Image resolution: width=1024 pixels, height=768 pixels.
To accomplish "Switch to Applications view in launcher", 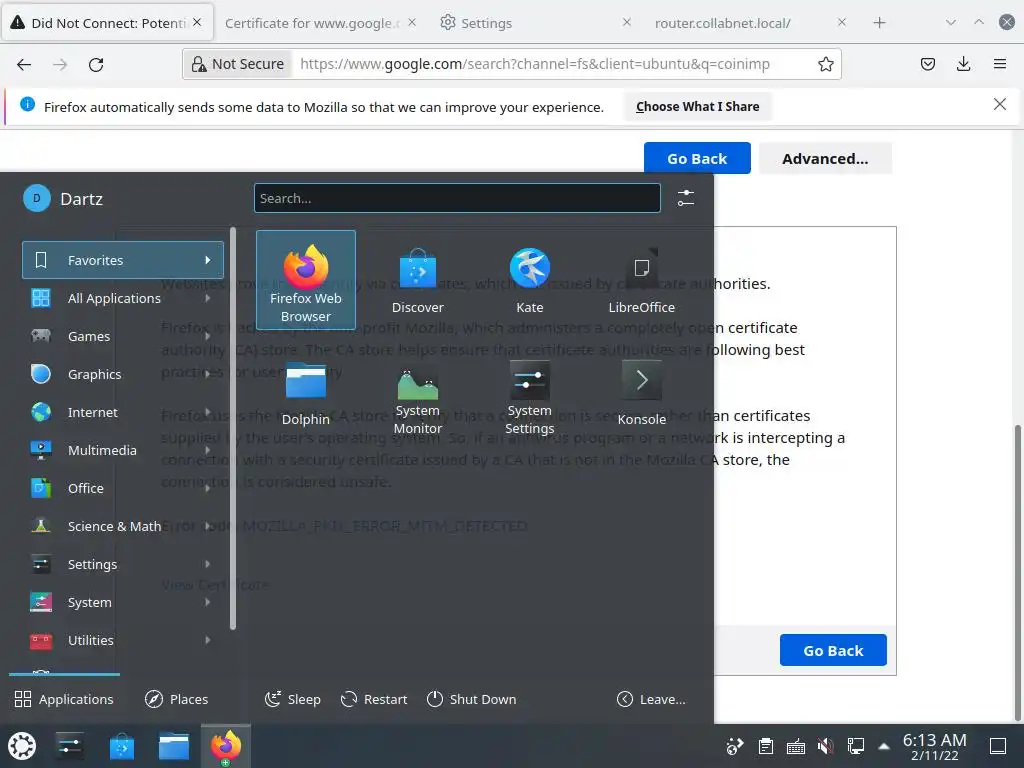I will pyautogui.click(x=64, y=699).
